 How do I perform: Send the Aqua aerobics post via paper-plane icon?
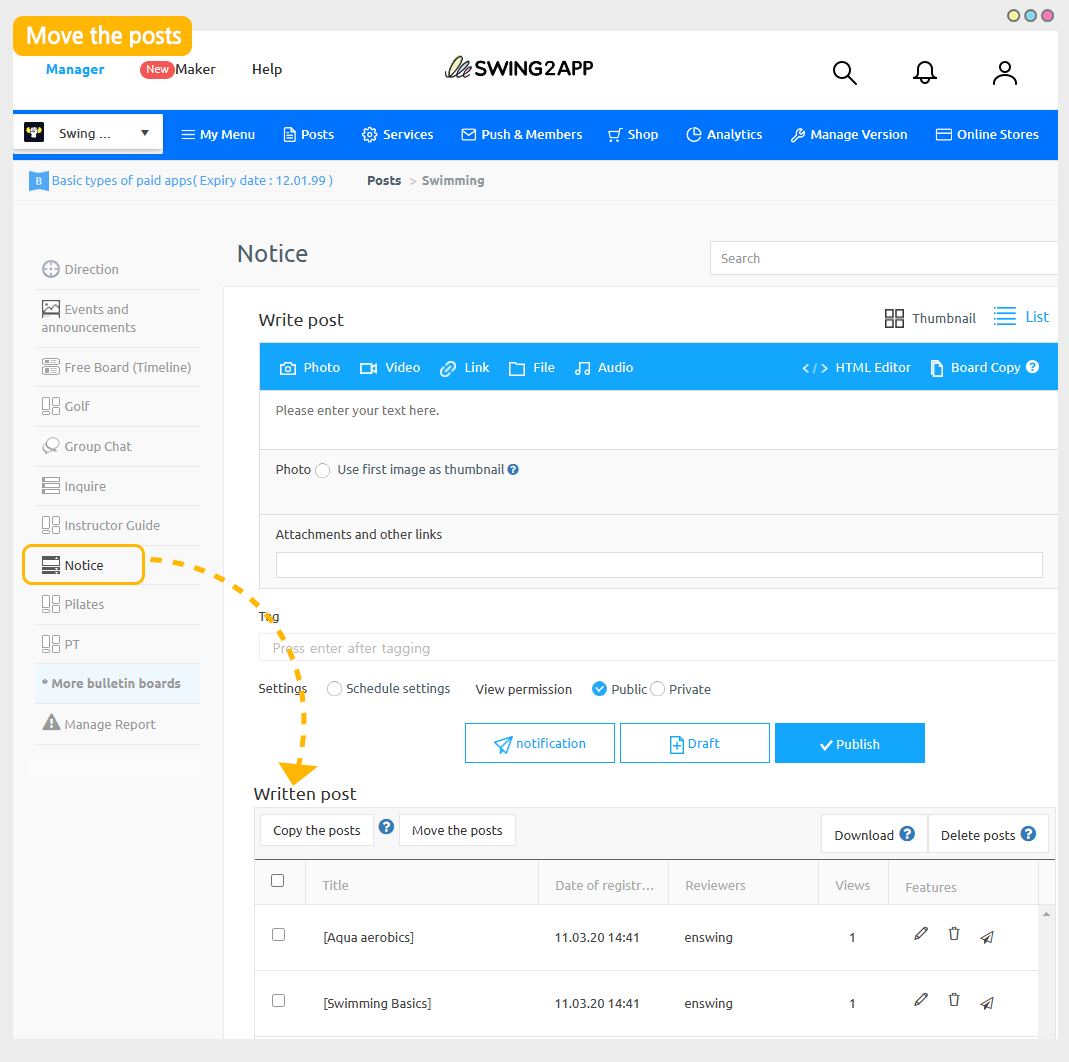[x=987, y=937]
